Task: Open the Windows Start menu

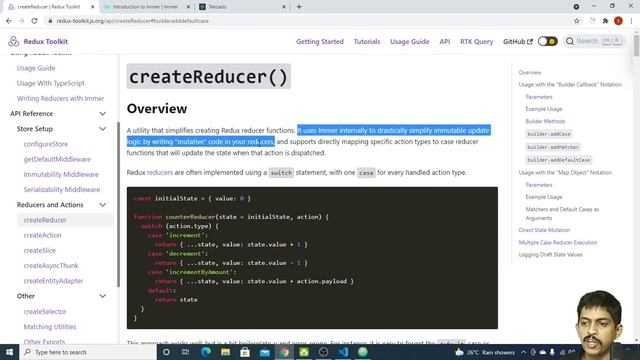Action: click(9, 352)
